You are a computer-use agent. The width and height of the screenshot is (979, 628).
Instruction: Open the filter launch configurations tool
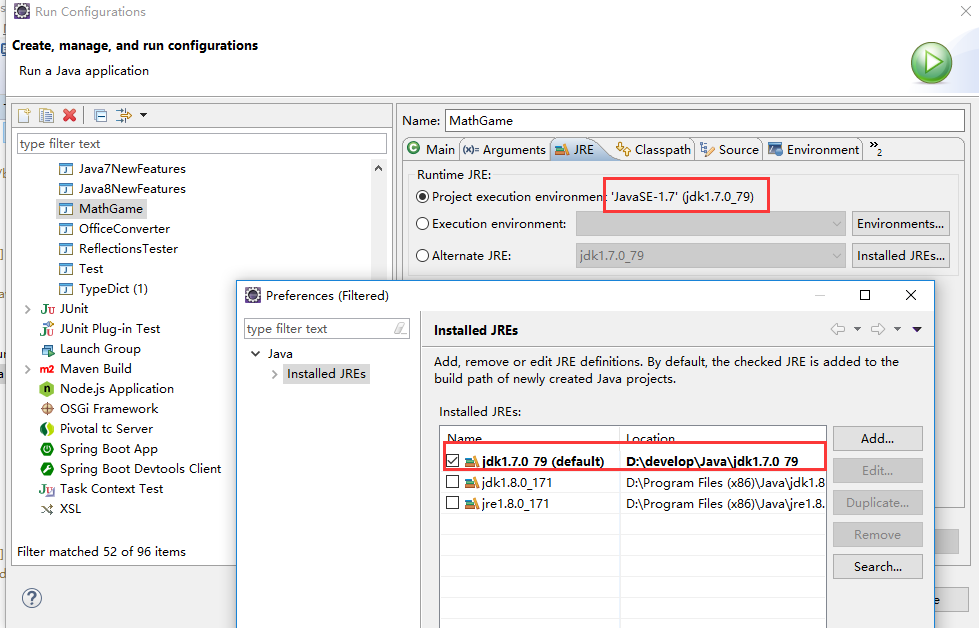(x=122, y=115)
